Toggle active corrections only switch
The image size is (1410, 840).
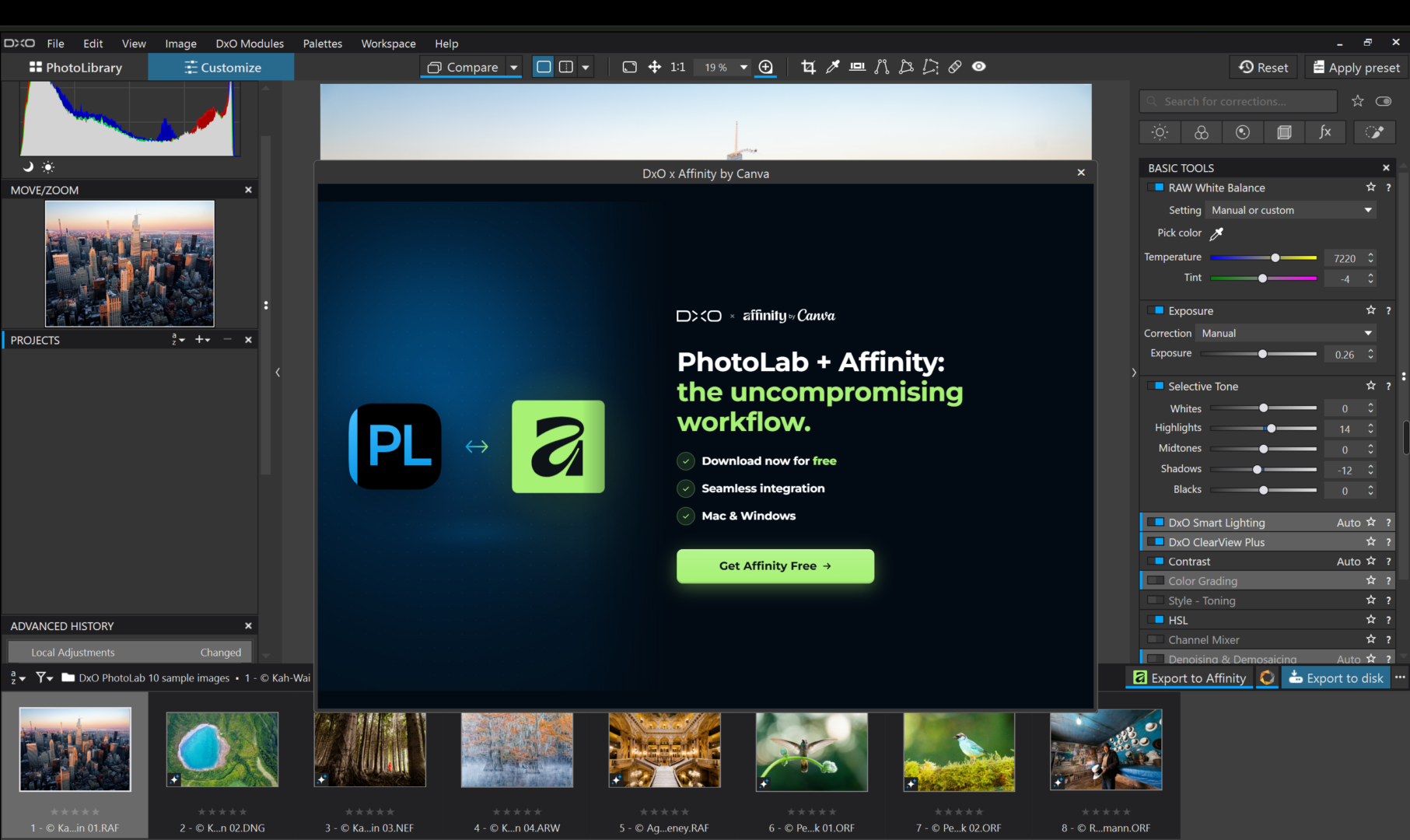(1384, 101)
